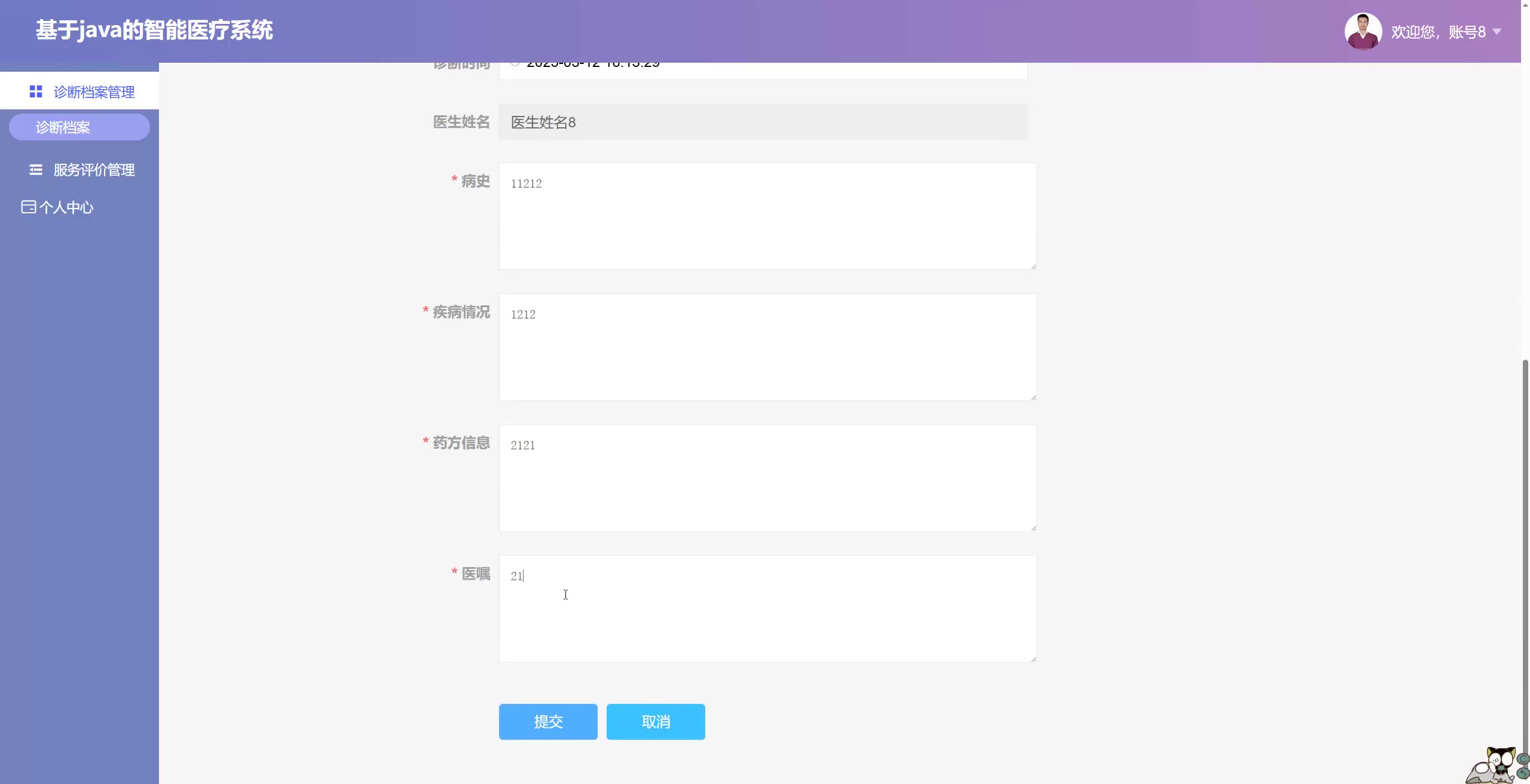Click the disabled 医生姓名 field

click(x=763, y=122)
